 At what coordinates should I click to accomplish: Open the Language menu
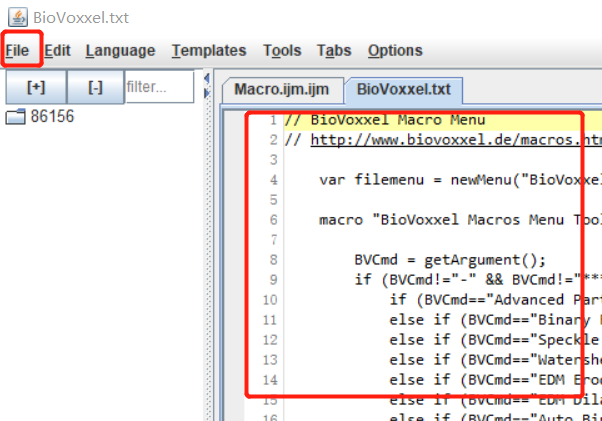click(120, 51)
